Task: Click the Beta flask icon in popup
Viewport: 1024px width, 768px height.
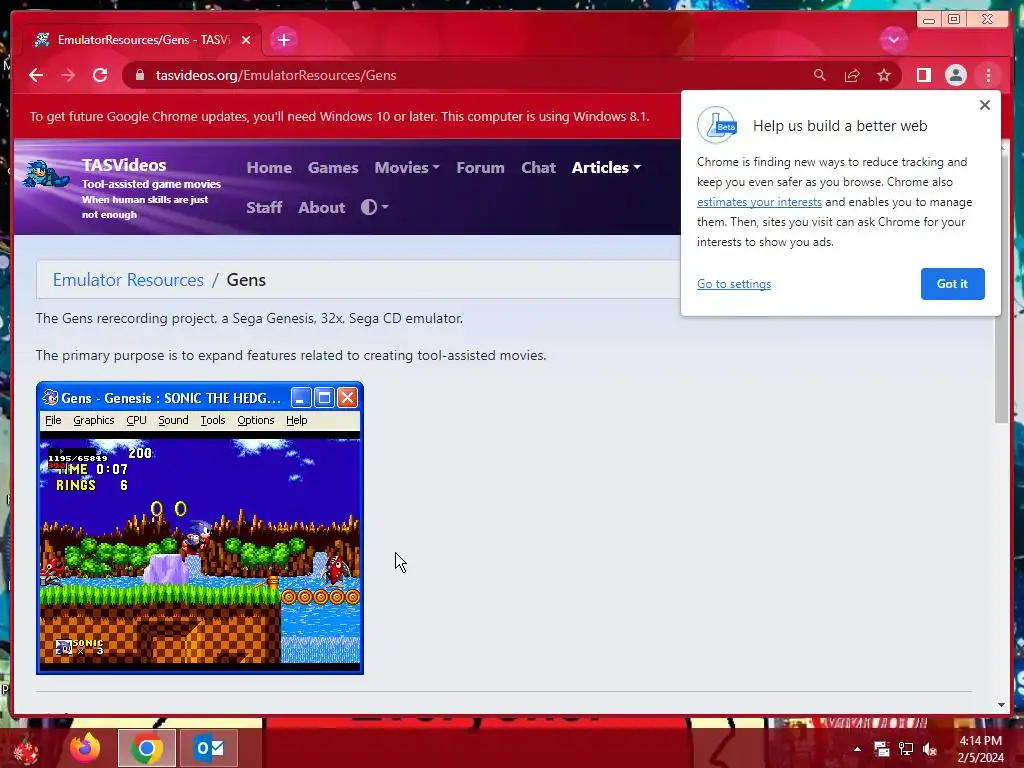Action: click(x=717, y=125)
